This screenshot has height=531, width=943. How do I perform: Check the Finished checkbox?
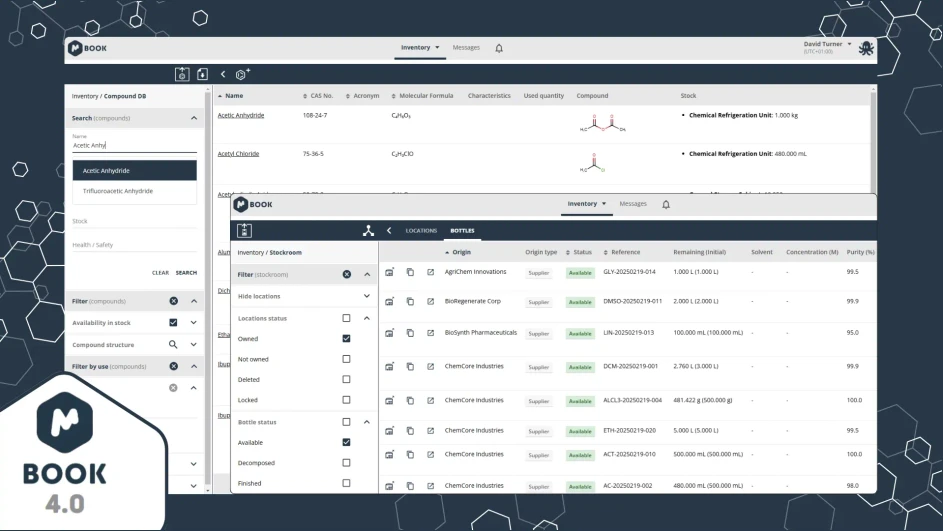[346, 483]
